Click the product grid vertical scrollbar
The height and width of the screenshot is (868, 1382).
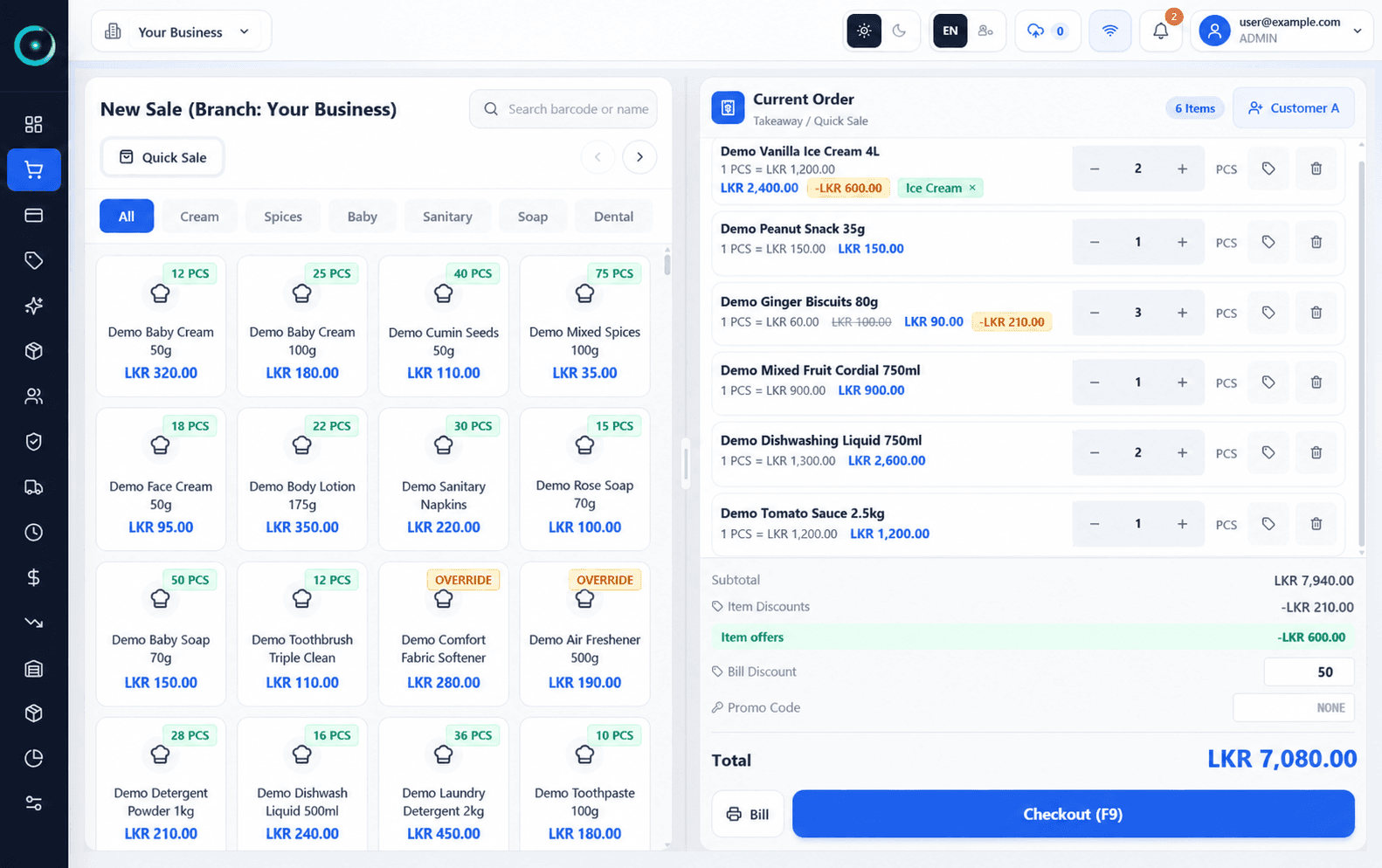(667, 262)
